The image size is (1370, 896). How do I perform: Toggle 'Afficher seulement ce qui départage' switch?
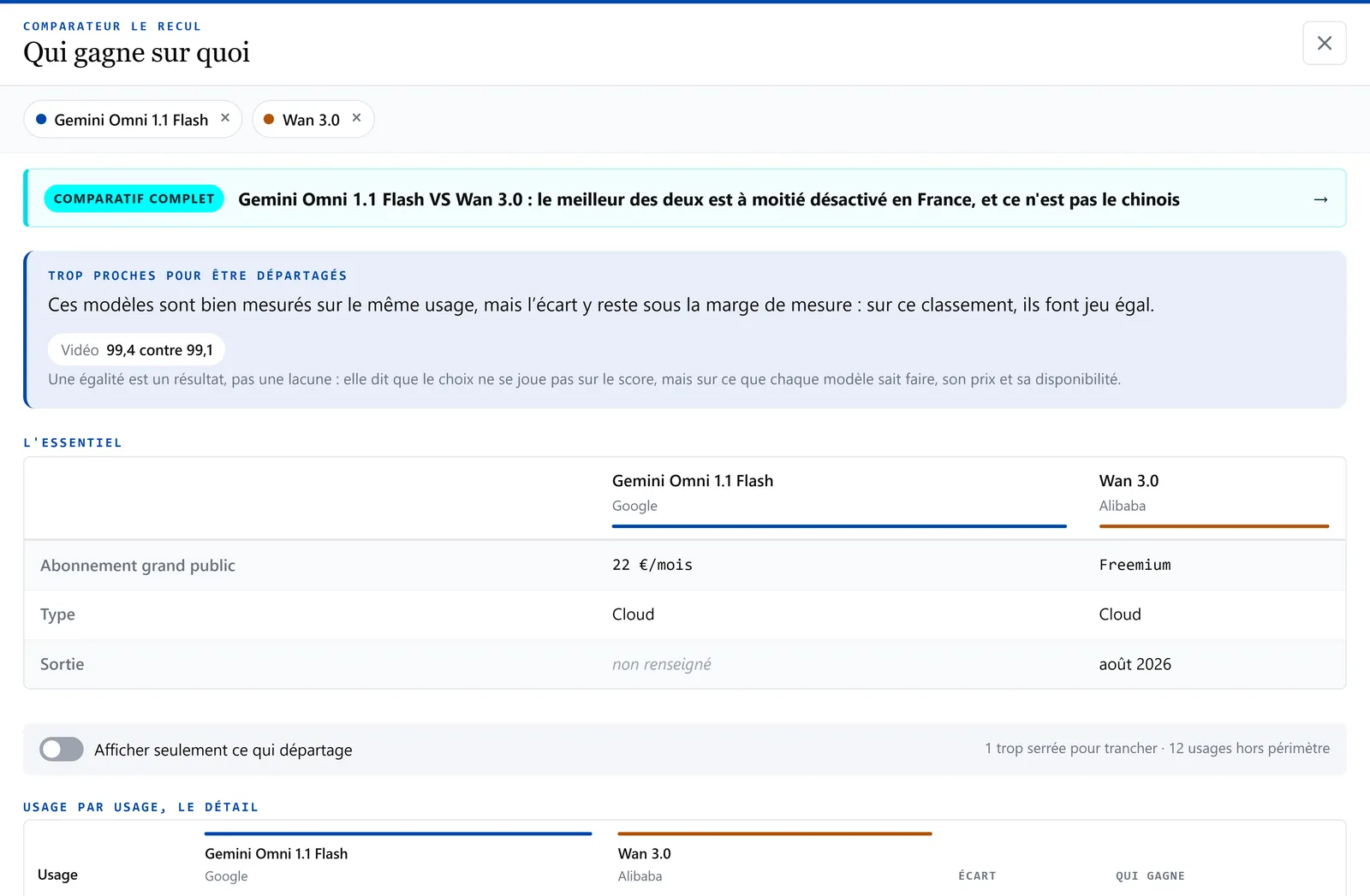pyautogui.click(x=62, y=750)
